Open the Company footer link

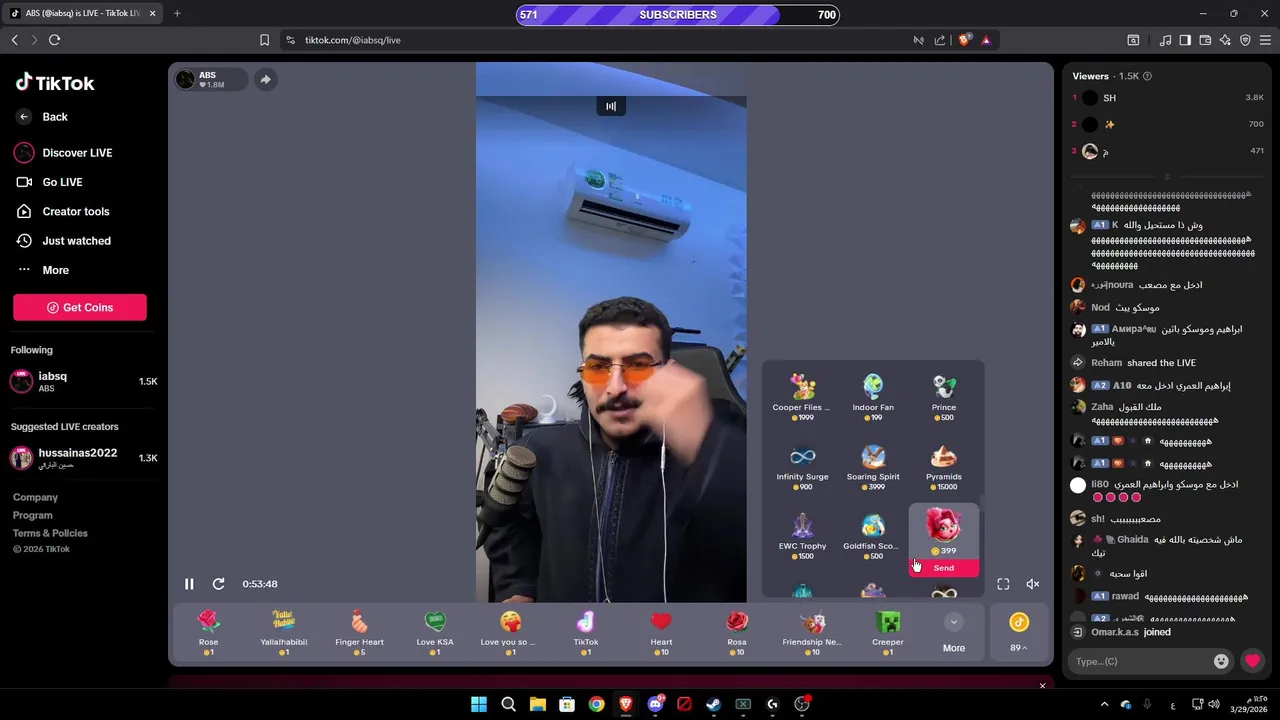35,497
